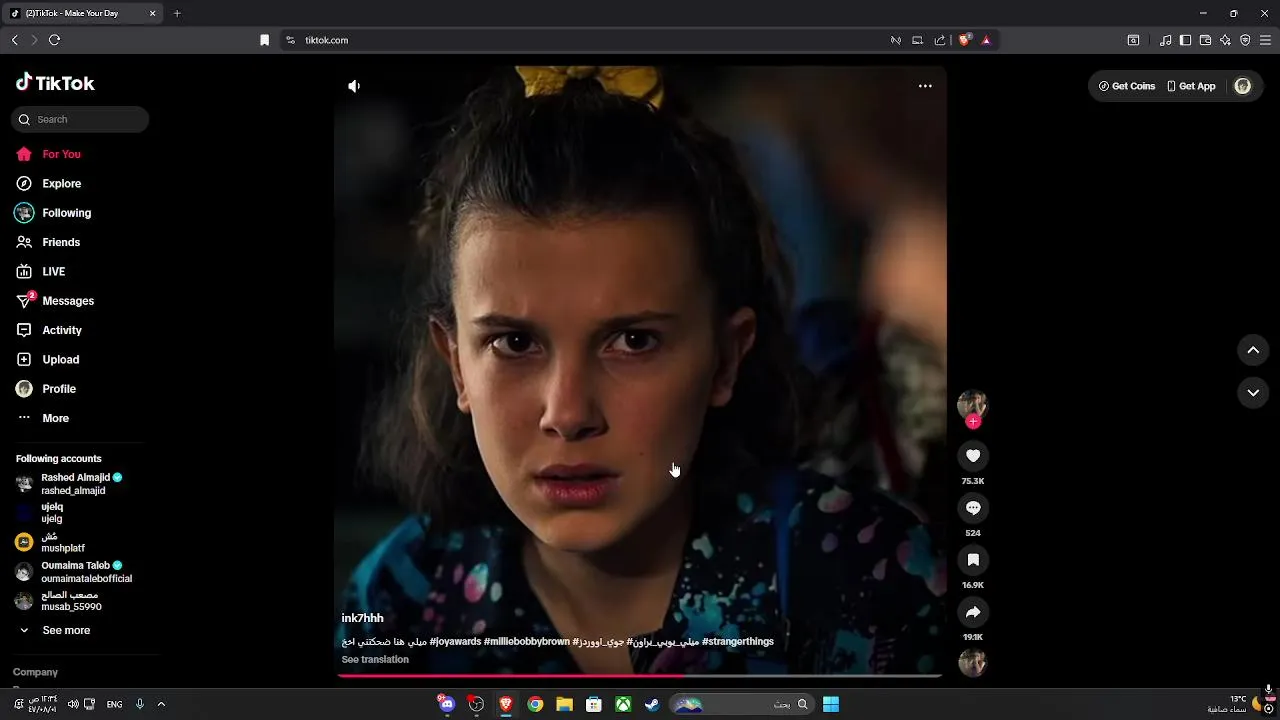Expand the system tray hidden icons chevron
1280x720 pixels.
coord(161,704)
